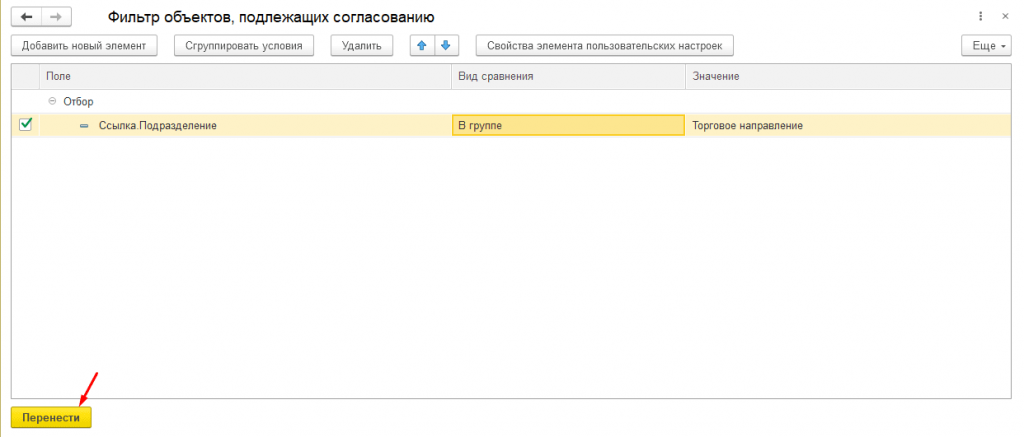Click the back navigation arrow
The width and height of the screenshot is (1024, 437).
[27, 17]
